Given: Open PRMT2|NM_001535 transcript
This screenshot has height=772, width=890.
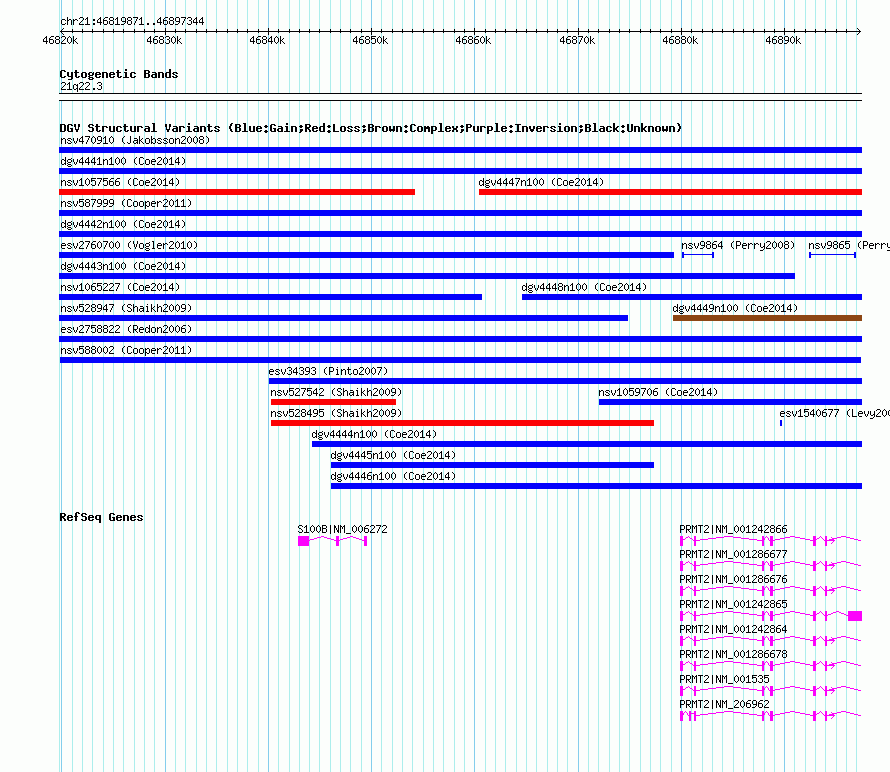Looking at the screenshot, I should pos(770,691).
